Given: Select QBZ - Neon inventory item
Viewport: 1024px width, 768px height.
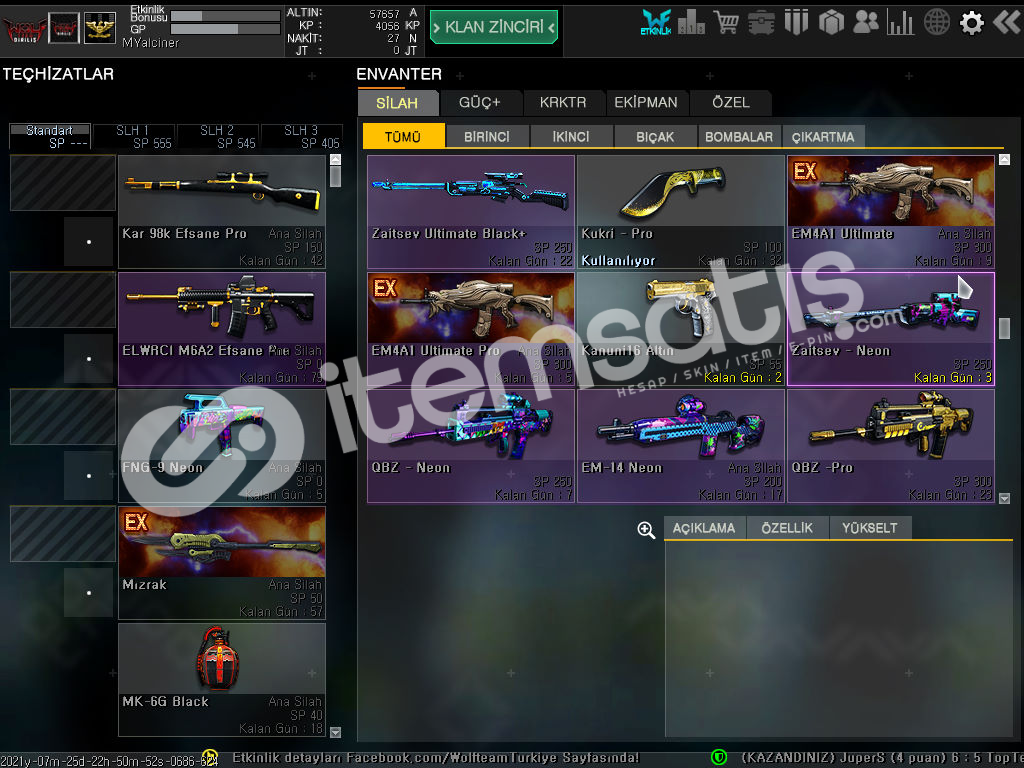Looking at the screenshot, I should point(471,445).
